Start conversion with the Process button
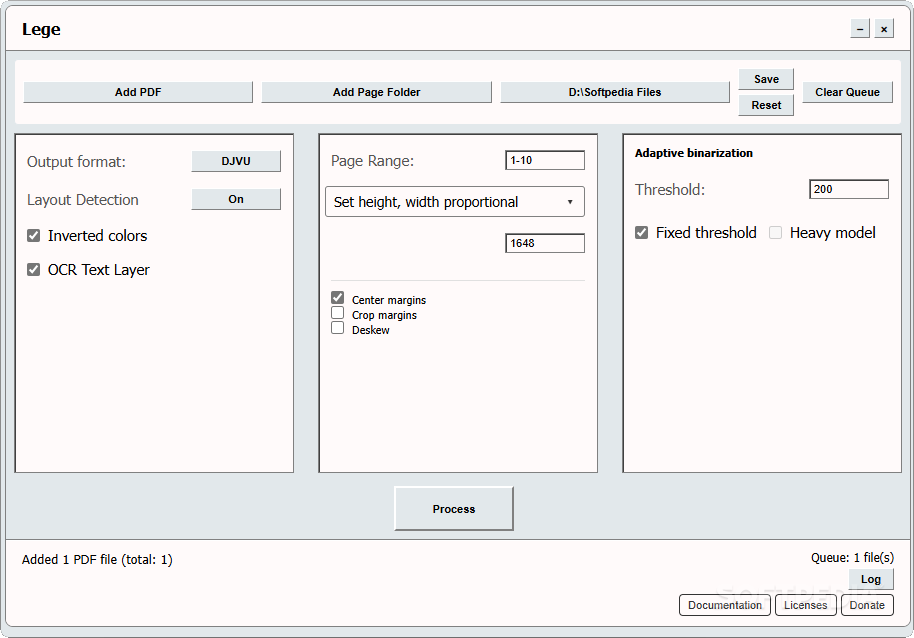The image size is (914, 638). 454,509
